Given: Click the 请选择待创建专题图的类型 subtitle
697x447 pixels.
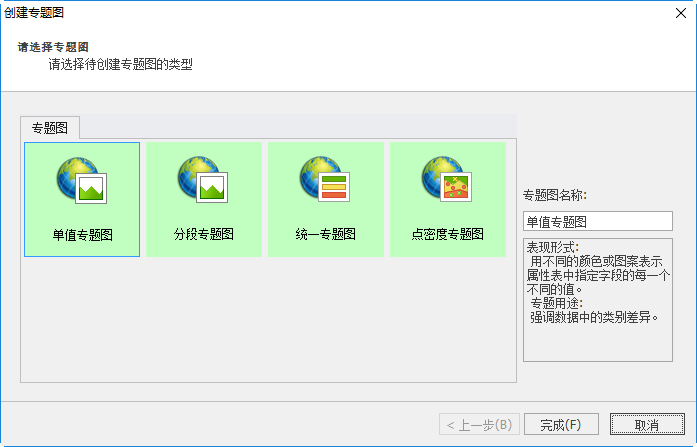Looking at the screenshot, I should [120, 65].
